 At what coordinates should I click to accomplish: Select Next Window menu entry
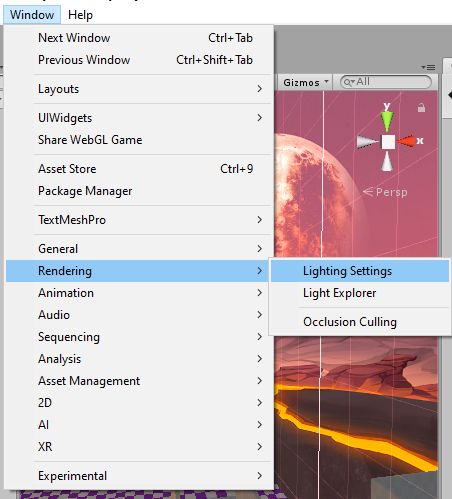[139, 38]
